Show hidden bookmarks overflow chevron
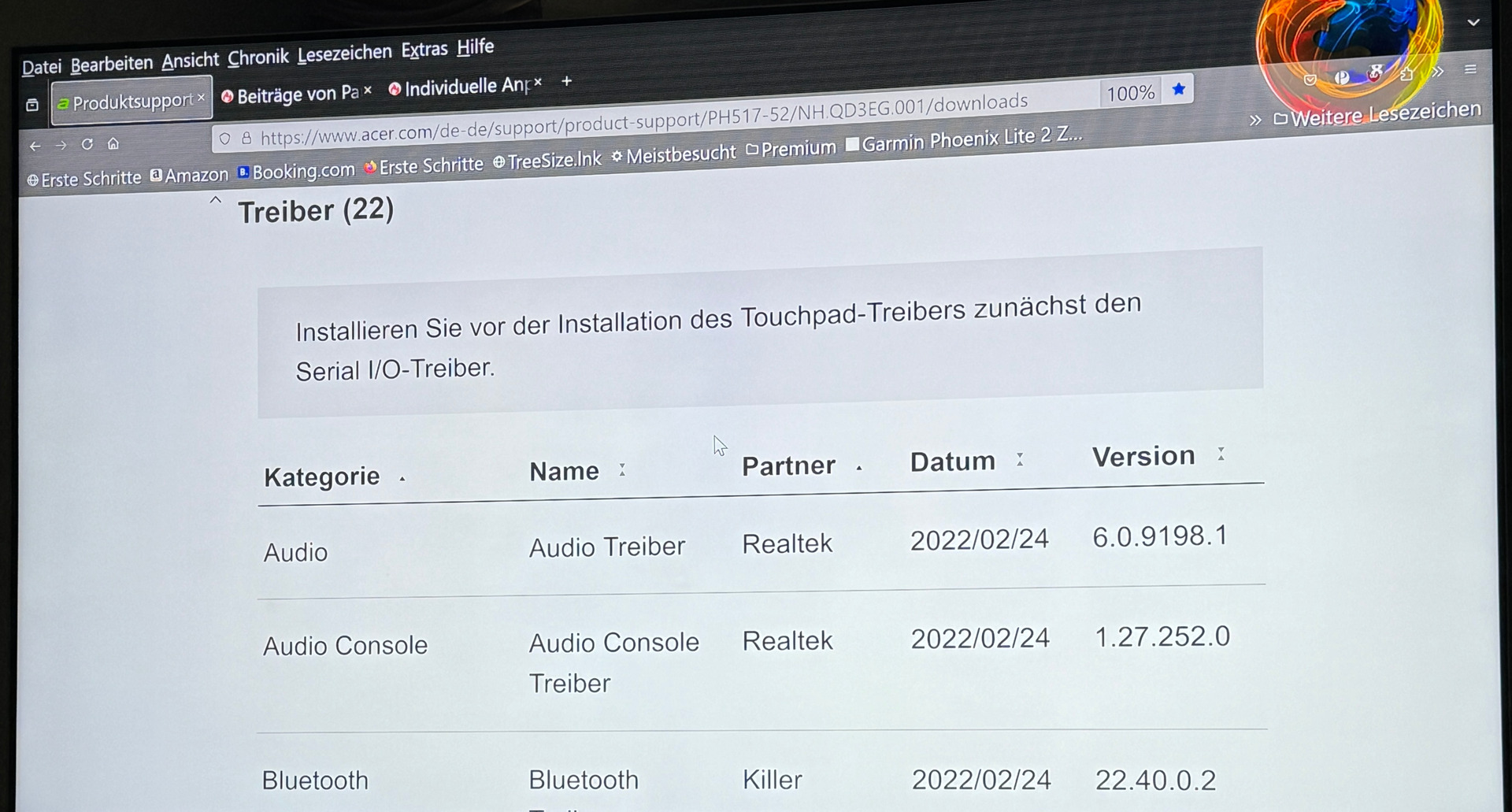 pyautogui.click(x=1255, y=120)
